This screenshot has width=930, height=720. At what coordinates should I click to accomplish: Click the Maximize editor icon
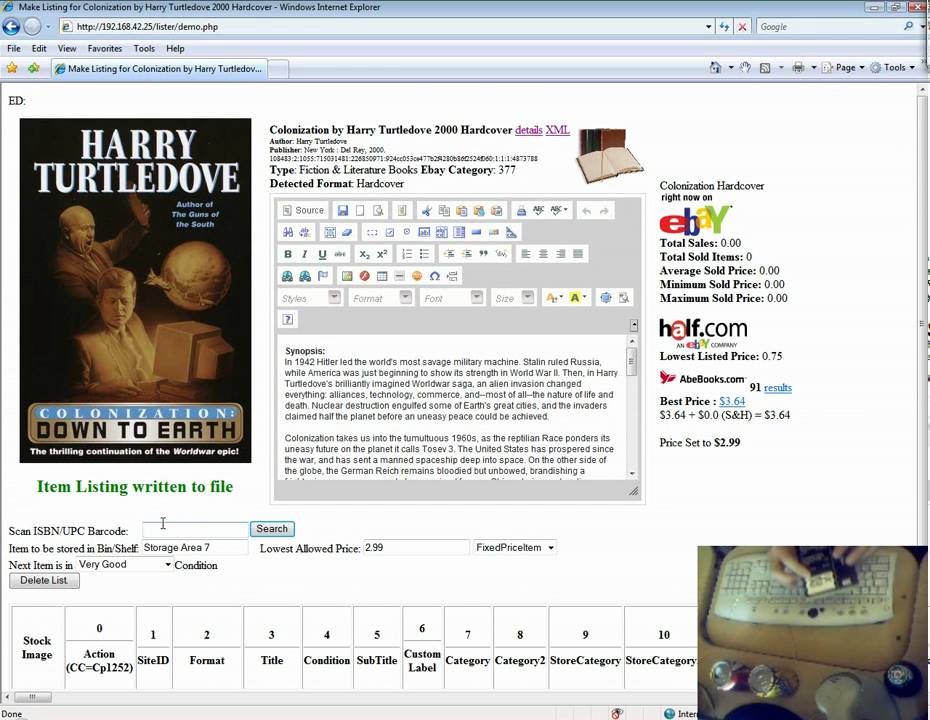(606, 298)
